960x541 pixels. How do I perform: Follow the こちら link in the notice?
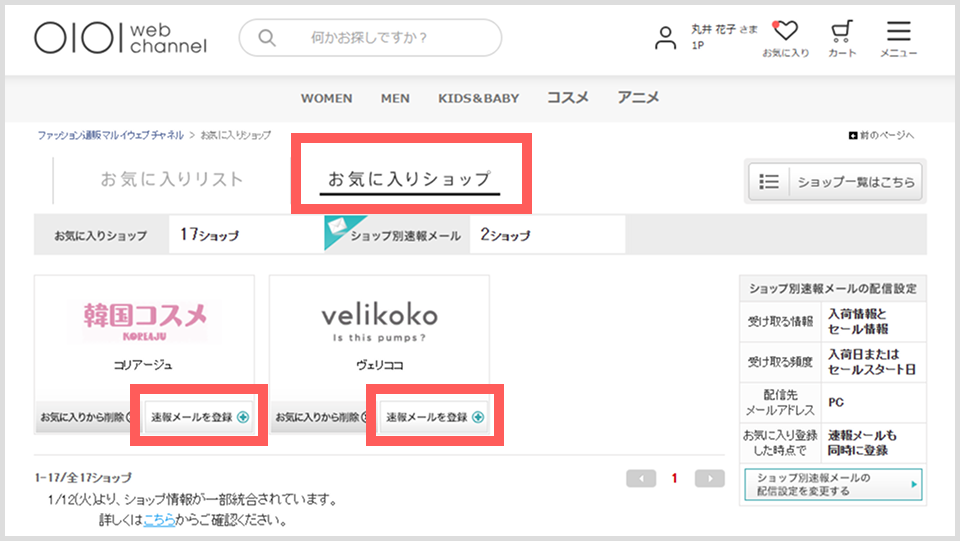159,520
